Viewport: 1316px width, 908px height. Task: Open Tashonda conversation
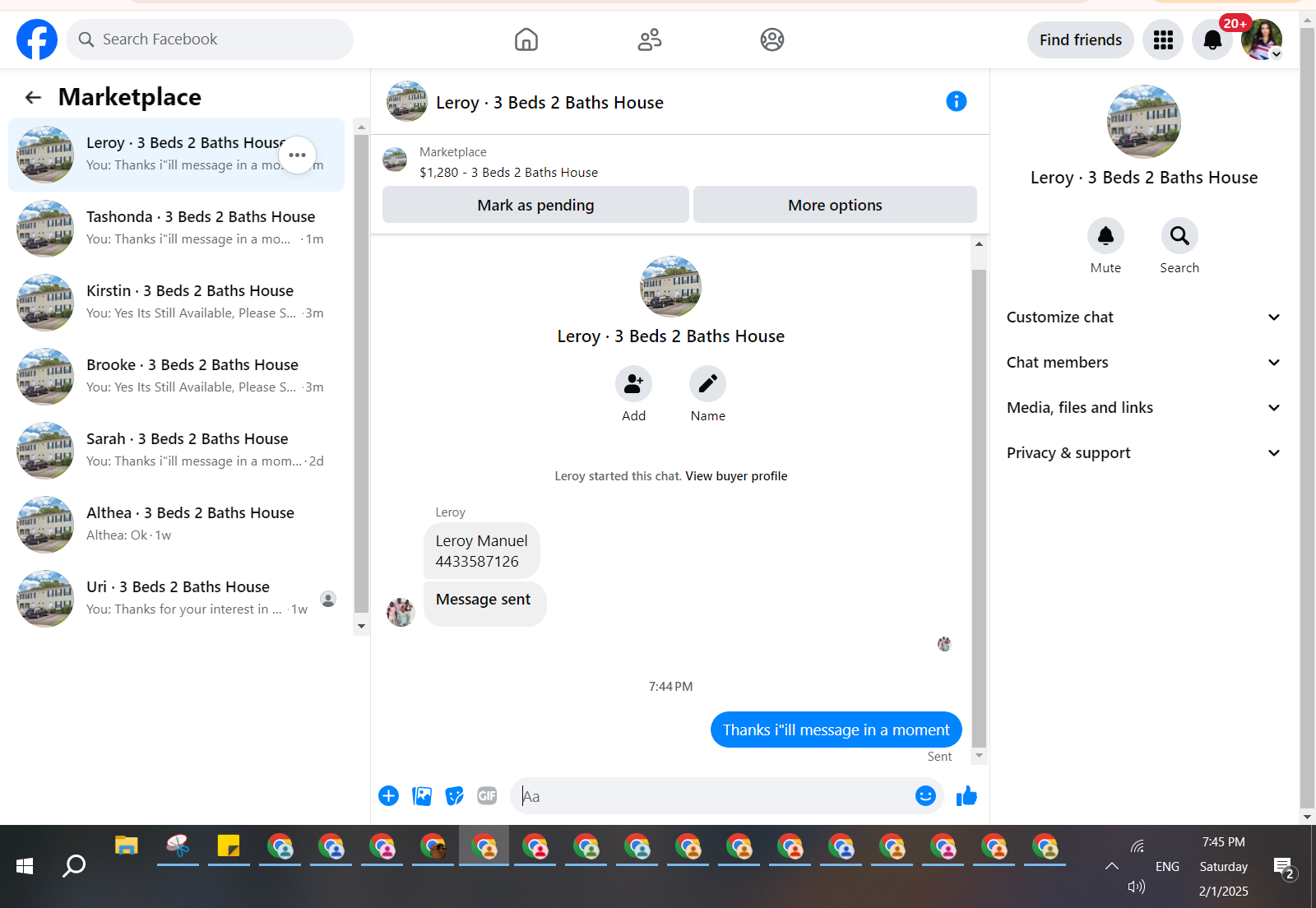[x=176, y=229]
